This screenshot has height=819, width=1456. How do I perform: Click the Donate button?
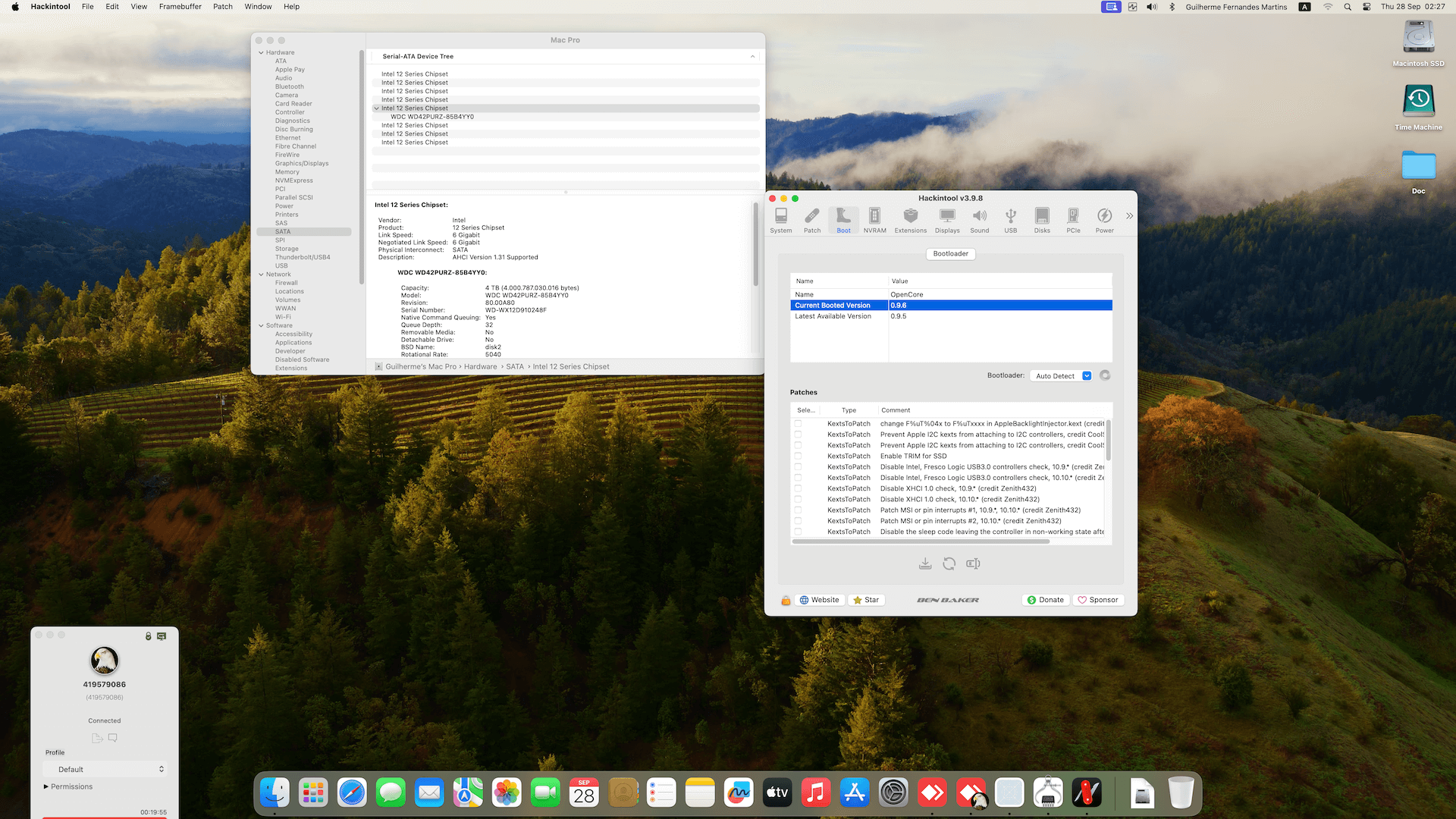point(1045,600)
